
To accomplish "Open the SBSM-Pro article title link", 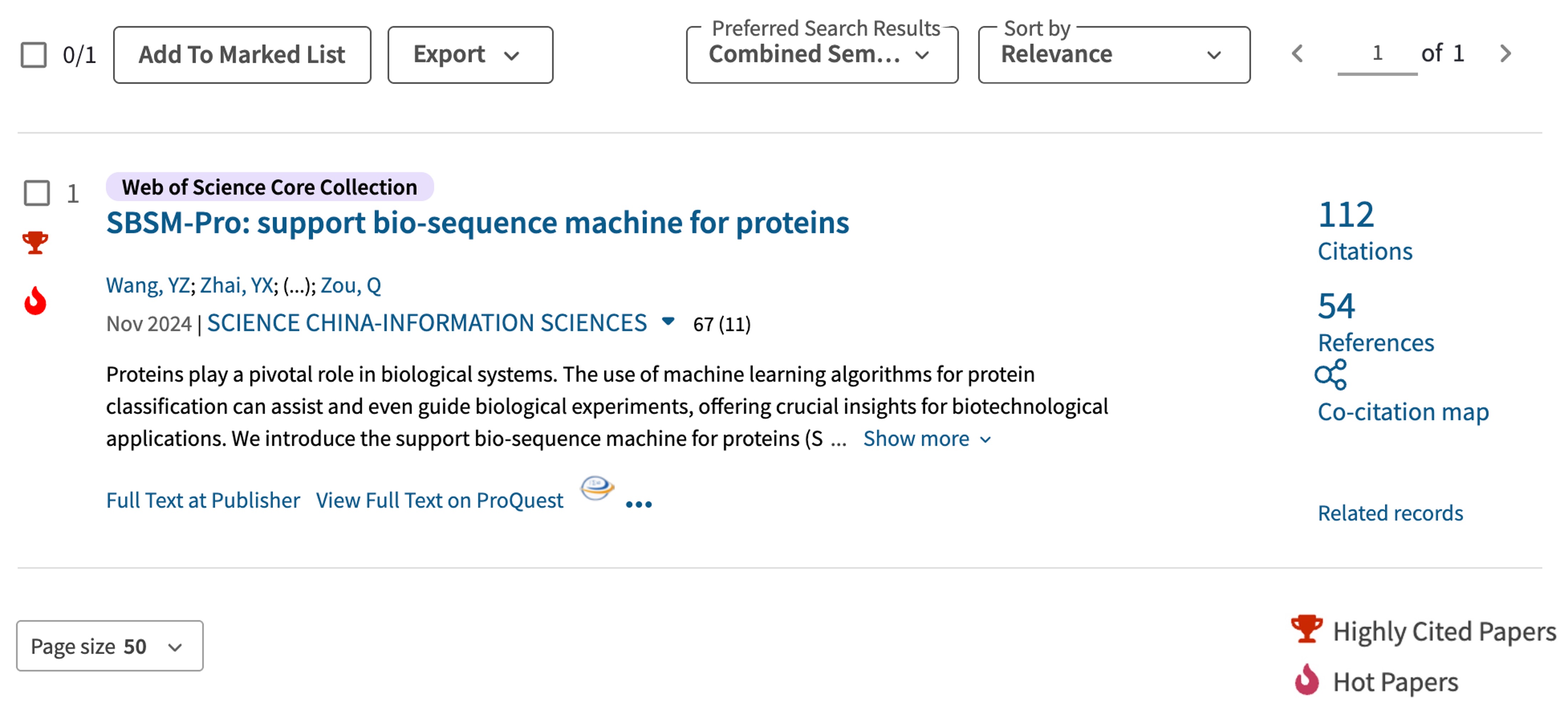I will coord(477,223).
